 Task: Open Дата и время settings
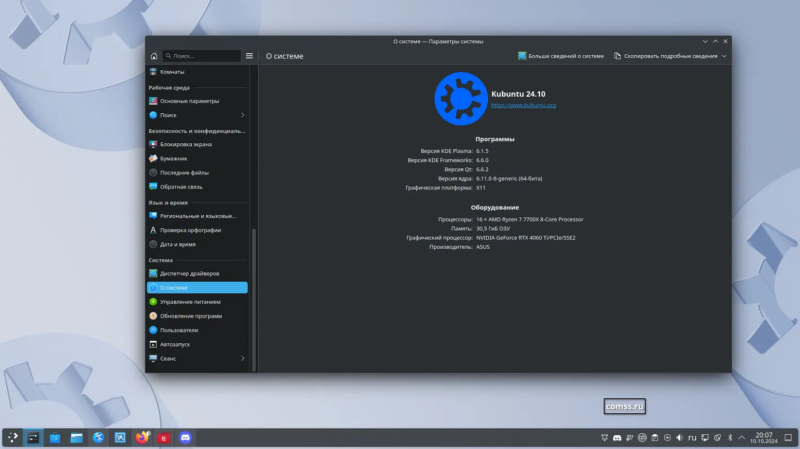197,244
